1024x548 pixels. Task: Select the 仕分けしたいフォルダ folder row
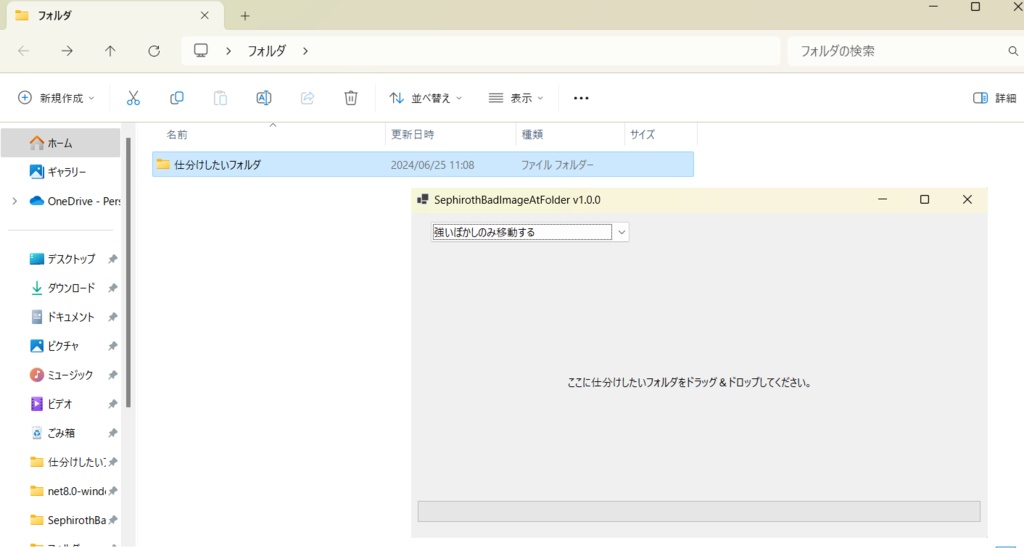coord(423,165)
